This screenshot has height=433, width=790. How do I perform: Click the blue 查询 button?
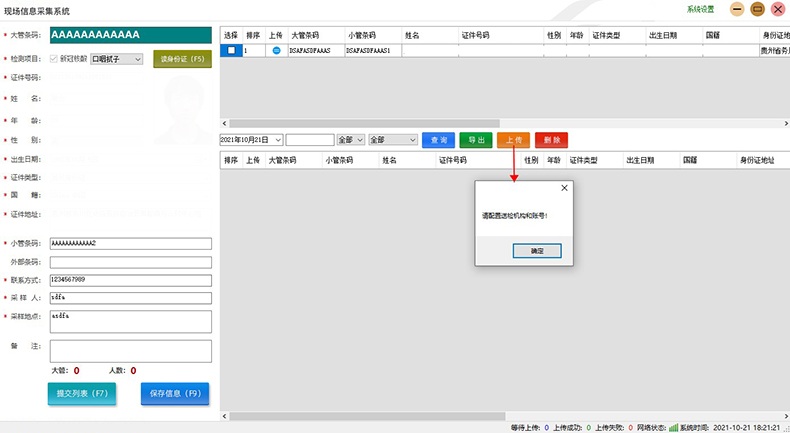[x=438, y=140]
